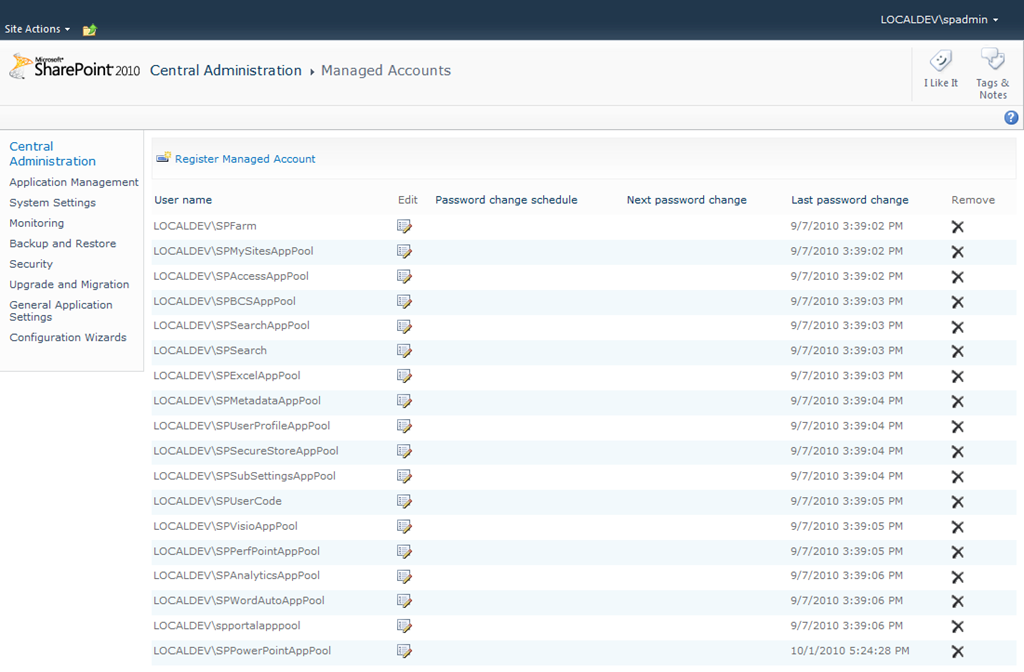Screen dimensions: 1024x672
Task: Click LOCALDEV\SPSecureStoreAppPool user name
Action: 246,451
